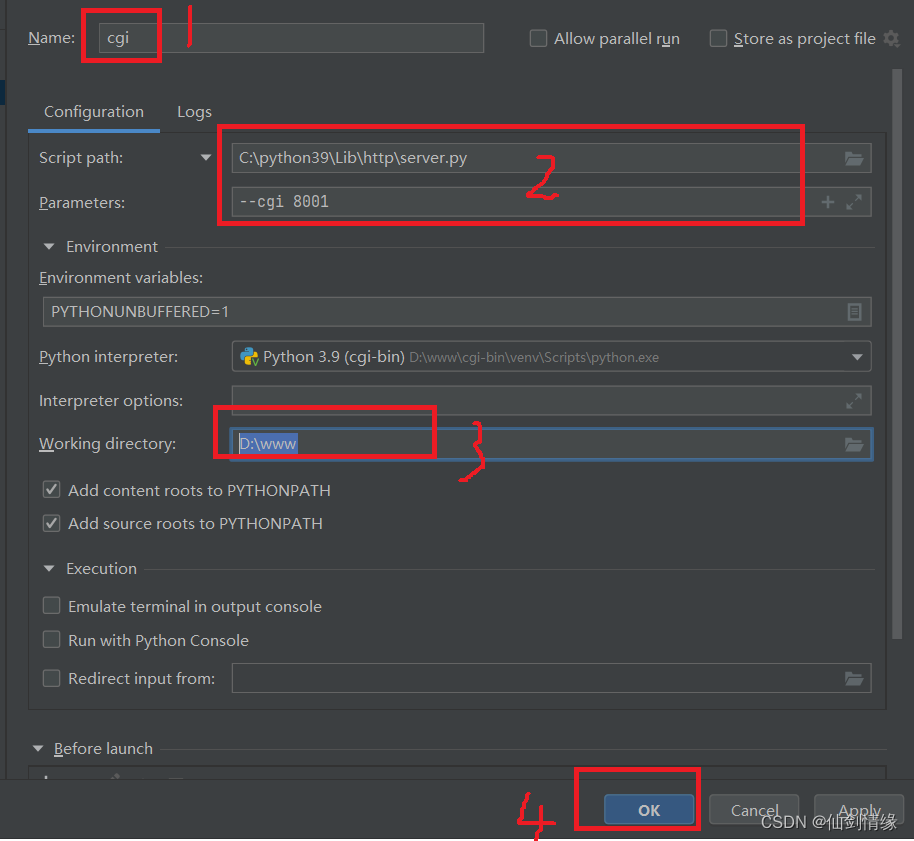Enable Allow parallel run

538,38
